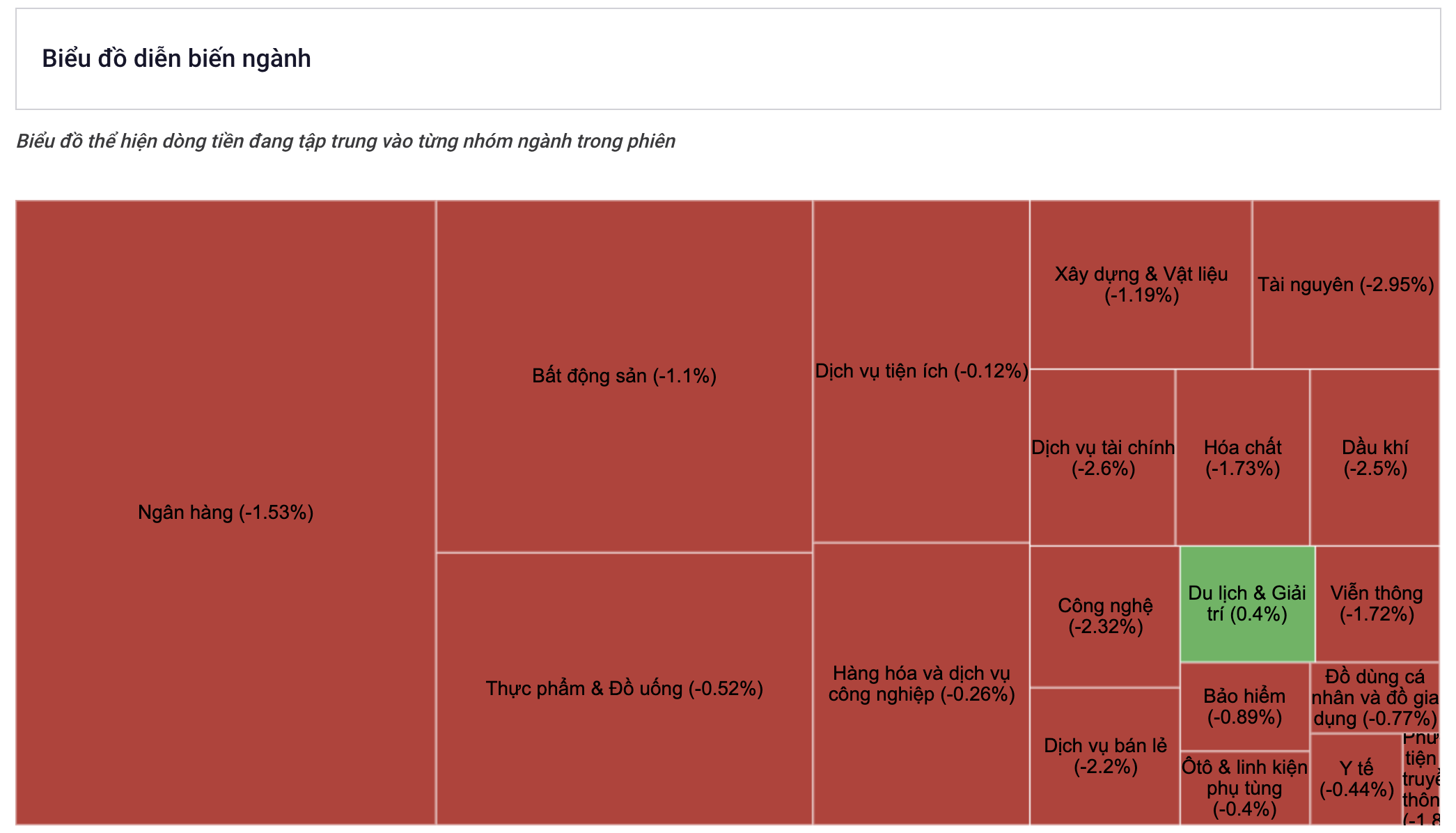This screenshot has width=1456, height=833.
Task: Click Đồ dùng cá nhân và đồ gia dụng tile
Action: [x=1375, y=697]
